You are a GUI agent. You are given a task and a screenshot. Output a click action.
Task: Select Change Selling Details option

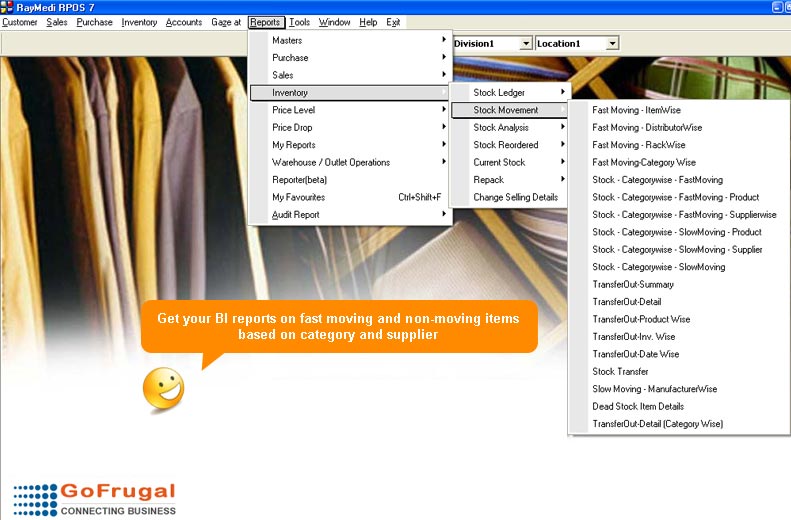pos(515,197)
